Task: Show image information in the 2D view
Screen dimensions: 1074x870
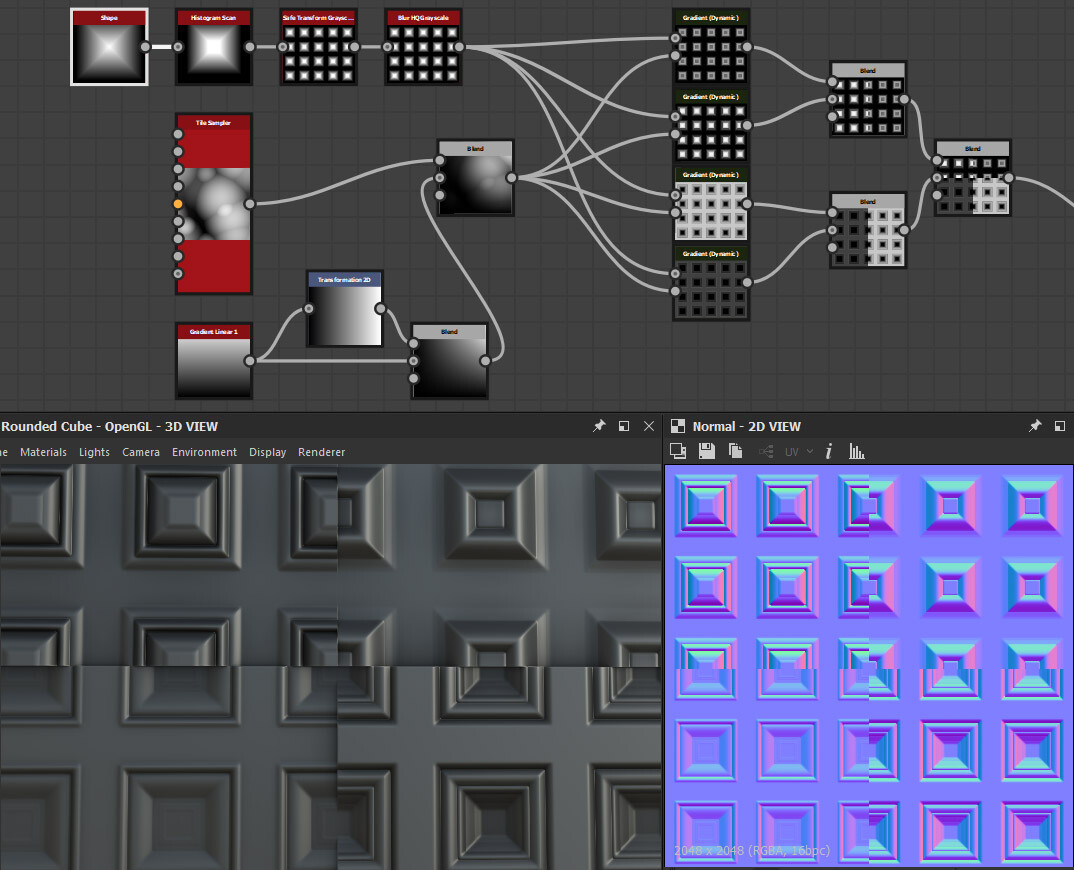Action: coord(828,451)
